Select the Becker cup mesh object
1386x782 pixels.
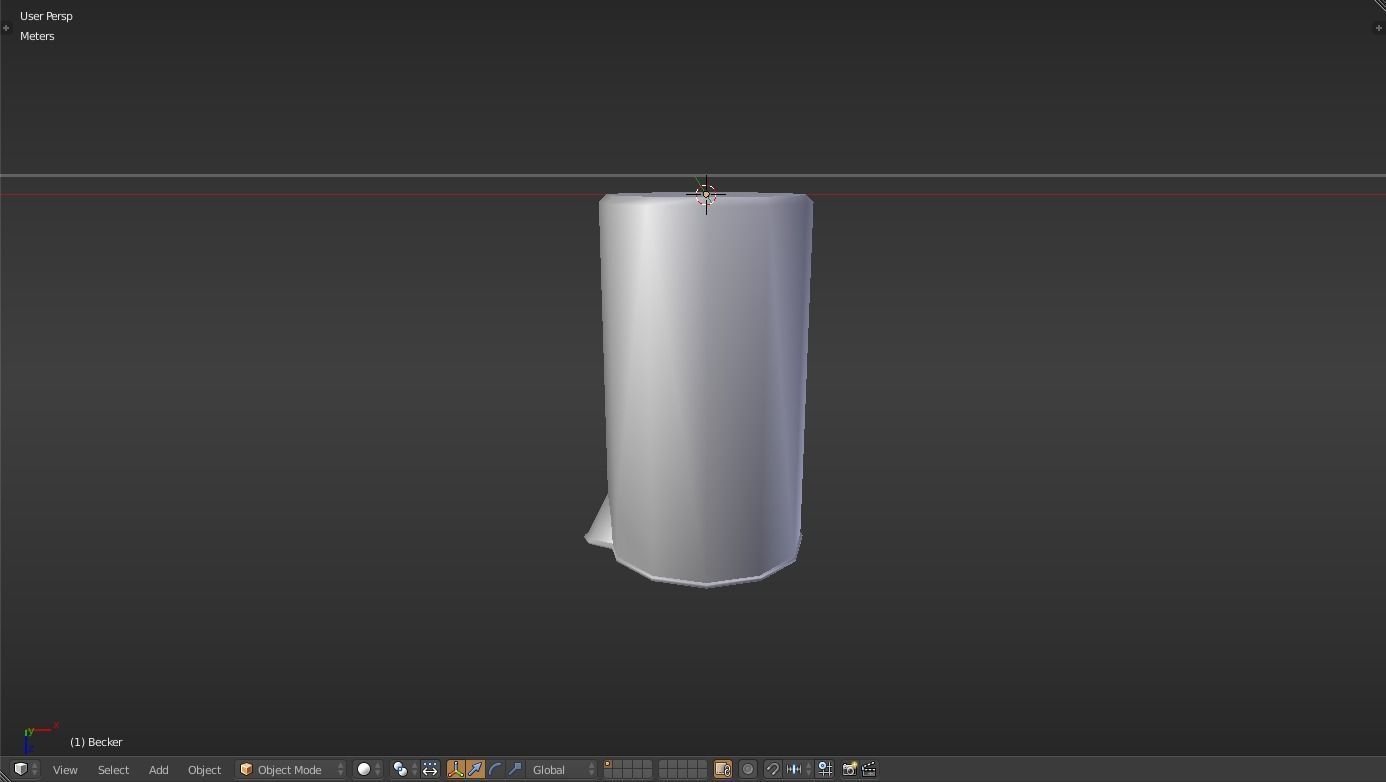pos(705,390)
